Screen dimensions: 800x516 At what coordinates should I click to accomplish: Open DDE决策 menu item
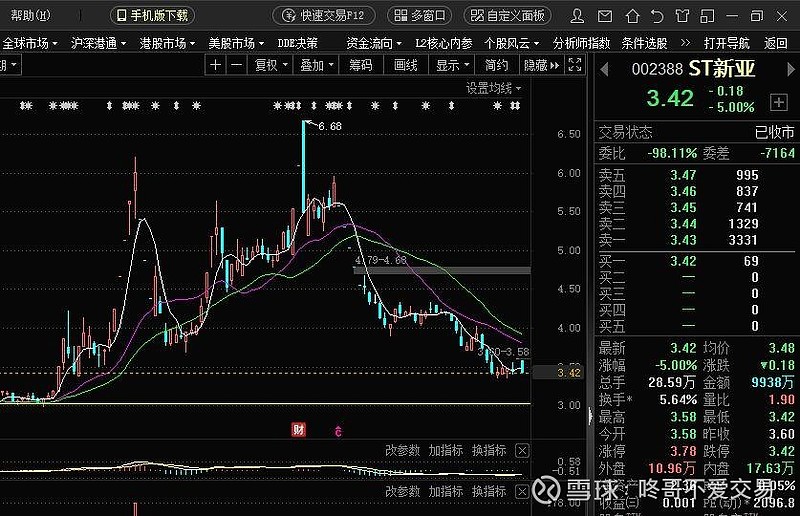coord(297,43)
